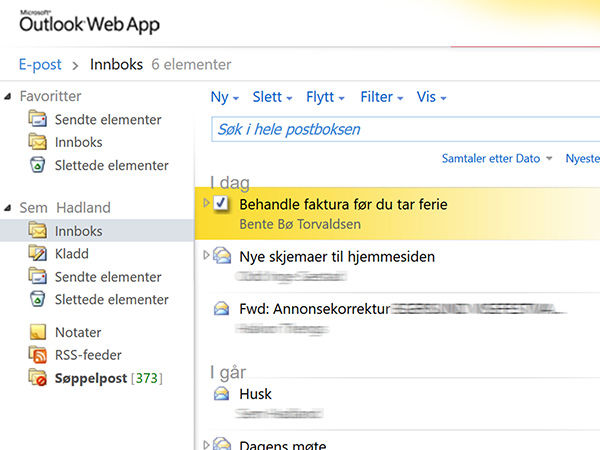Viewport: 600px width, 450px height.
Task: Click envelope icon of Nye skjemaer til hjemmesiden
Action: pos(222,256)
